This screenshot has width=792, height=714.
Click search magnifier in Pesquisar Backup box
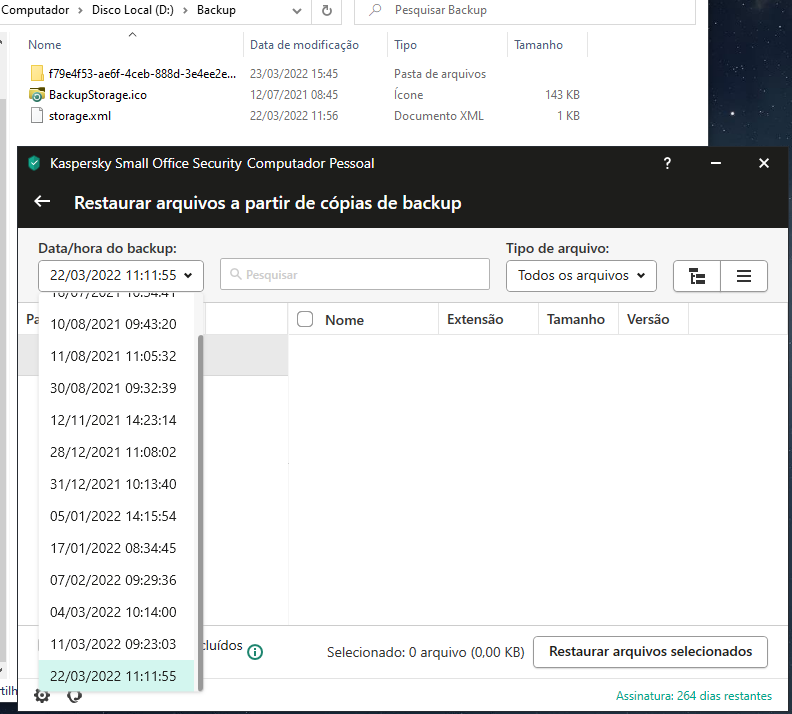point(375,10)
